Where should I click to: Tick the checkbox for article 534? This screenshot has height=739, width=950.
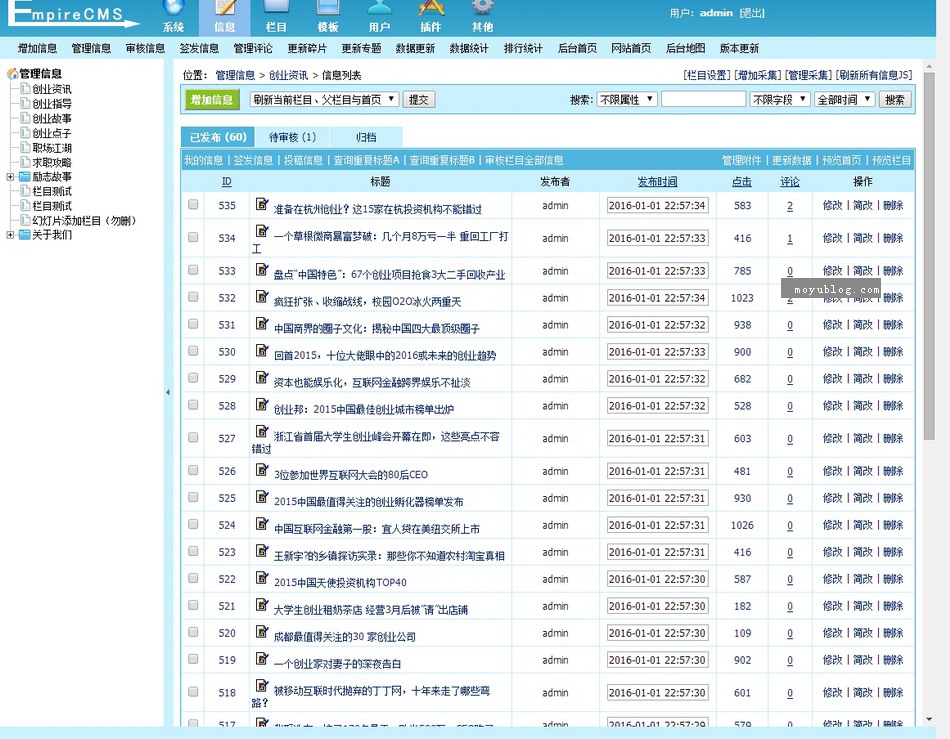pyautogui.click(x=193, y=237)
